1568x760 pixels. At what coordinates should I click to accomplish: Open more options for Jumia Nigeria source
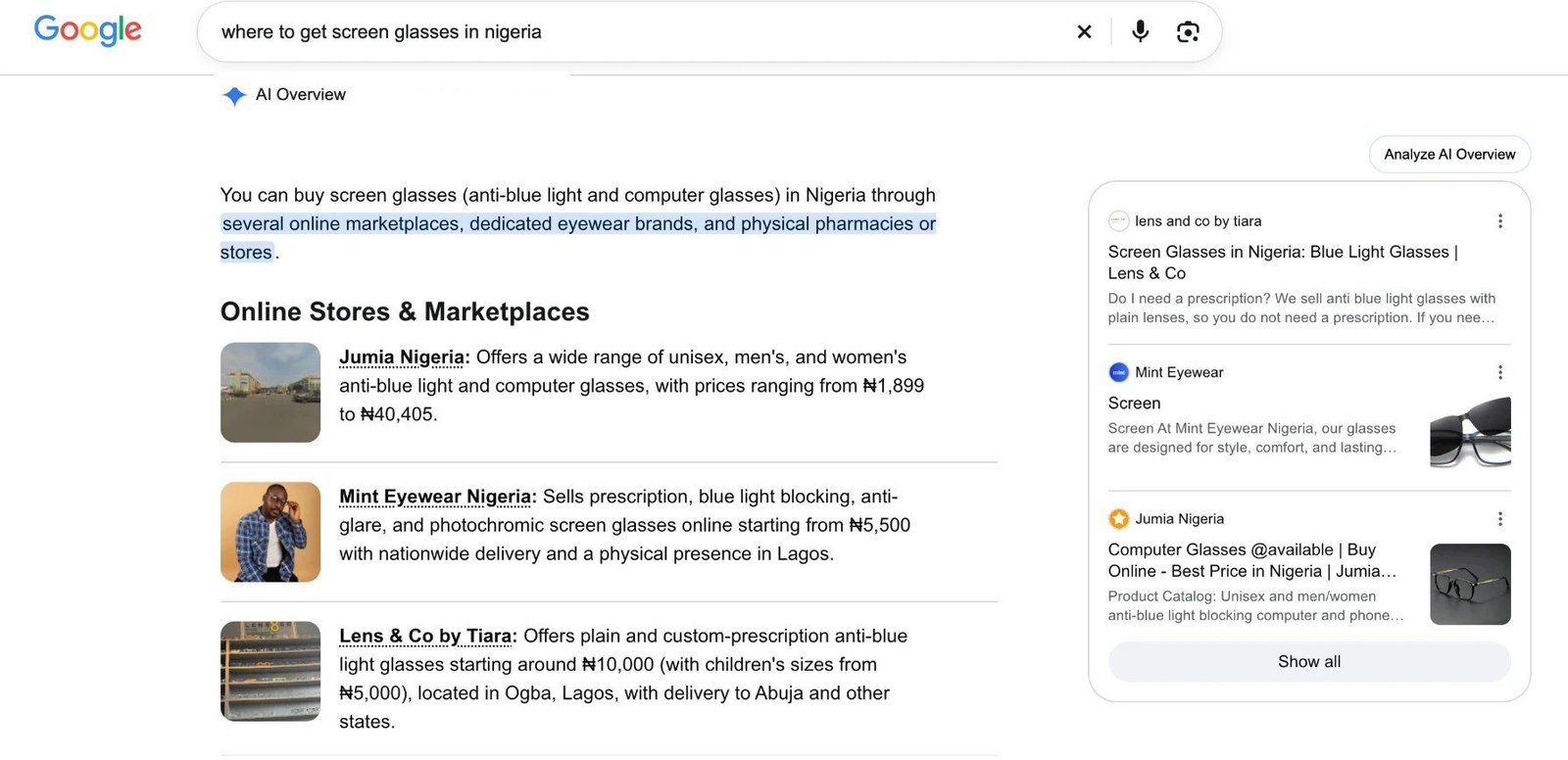tap(1499, 519)
